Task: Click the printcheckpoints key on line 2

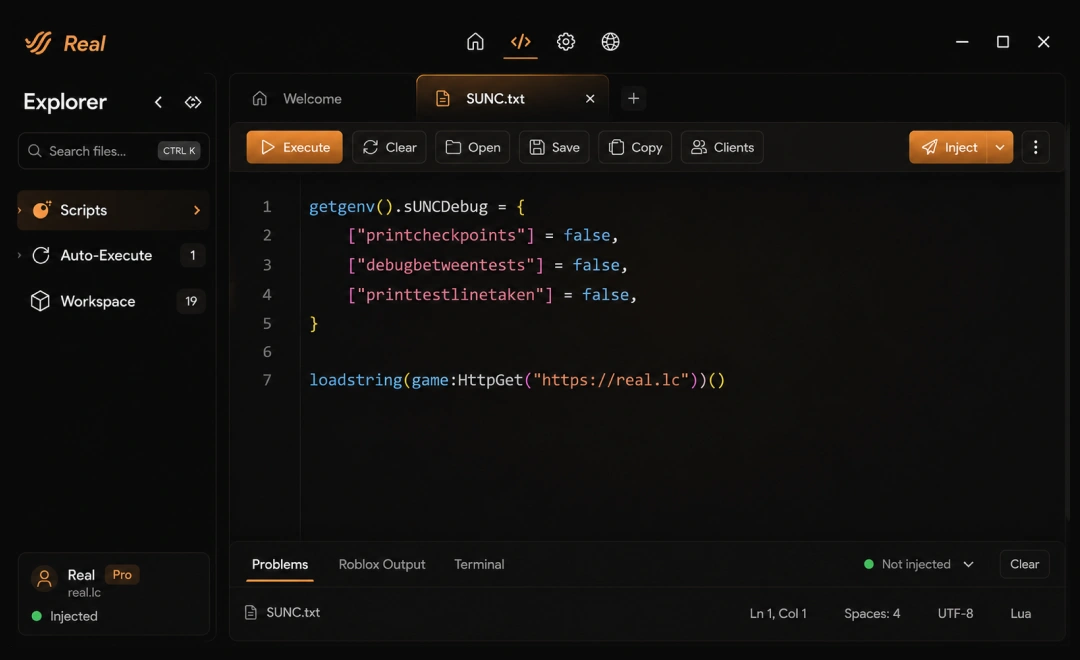Action: (x=441, y=236)
